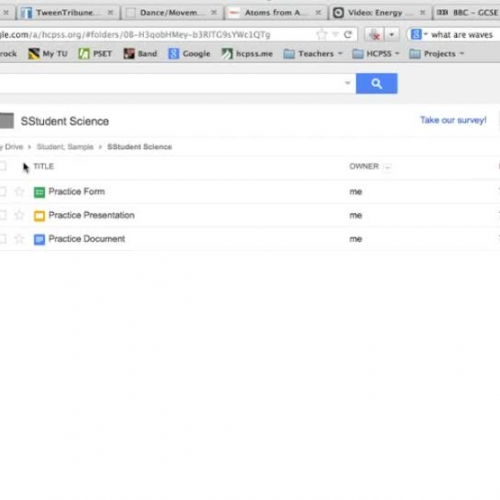500x500 pixels.
Task: Tick the Practice Form row checkbox
Action: (x=3, y=192)
